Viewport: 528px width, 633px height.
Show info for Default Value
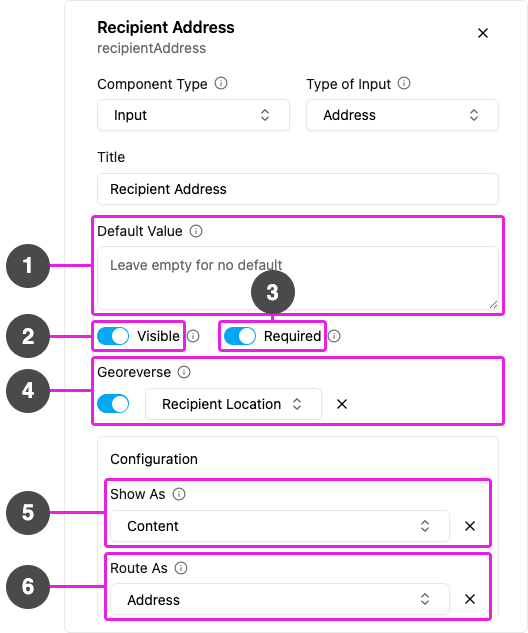click(196, 231)
